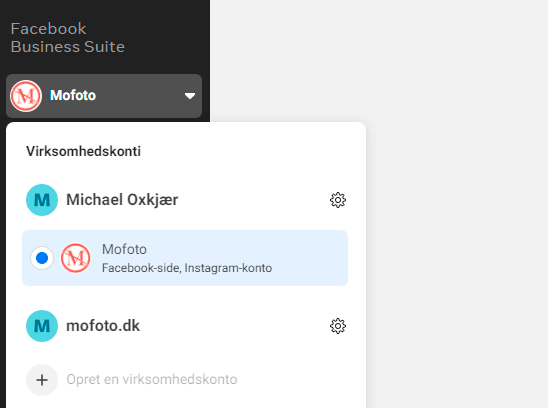Click the mofoto.dk teal avatar icon

pyautogui.click(x=42, y=326)
